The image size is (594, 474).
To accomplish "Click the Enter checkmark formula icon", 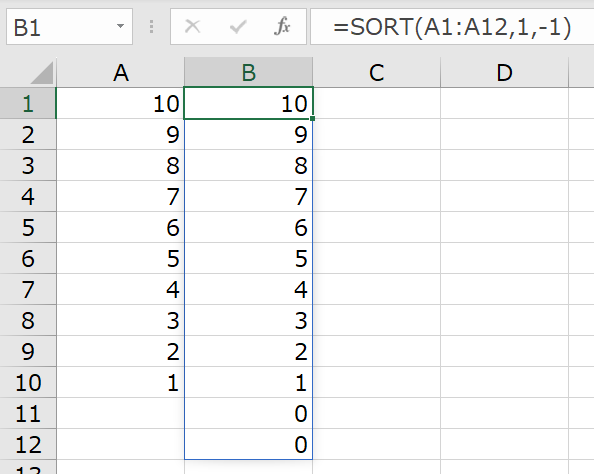I will tap(238, 27).
